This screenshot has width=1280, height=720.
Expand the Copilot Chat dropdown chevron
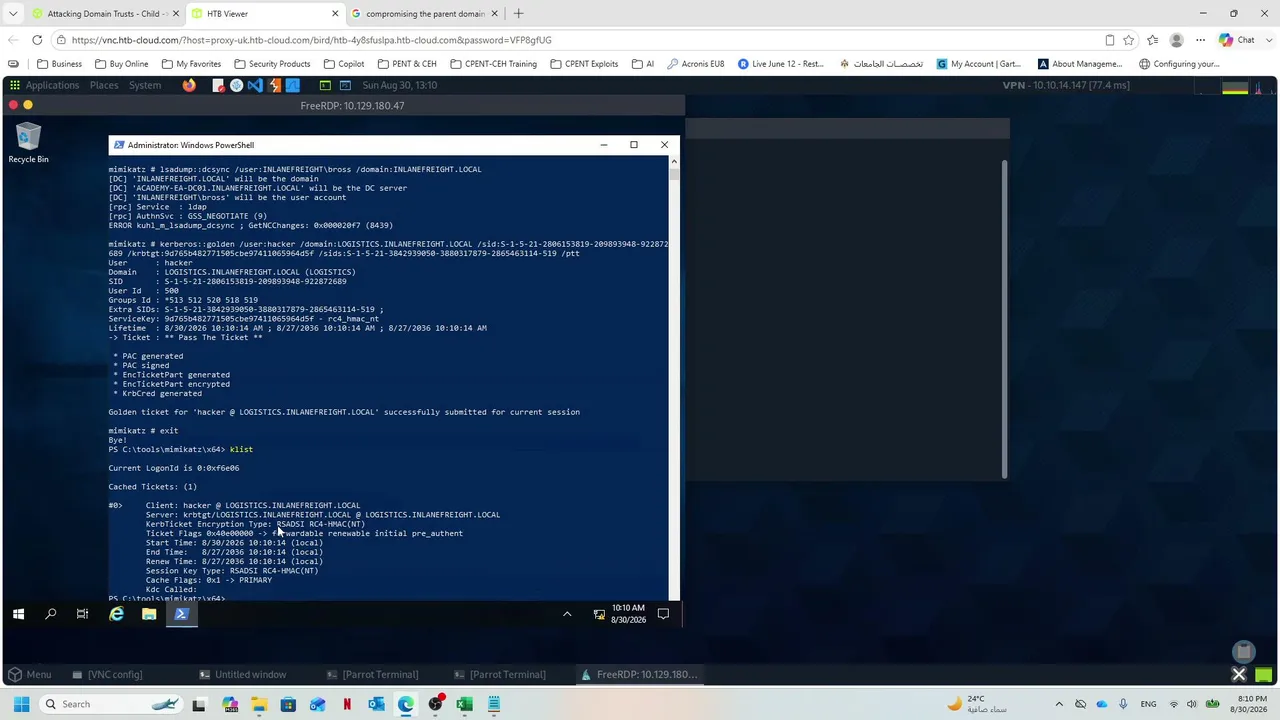click(x=1270, y=40)
